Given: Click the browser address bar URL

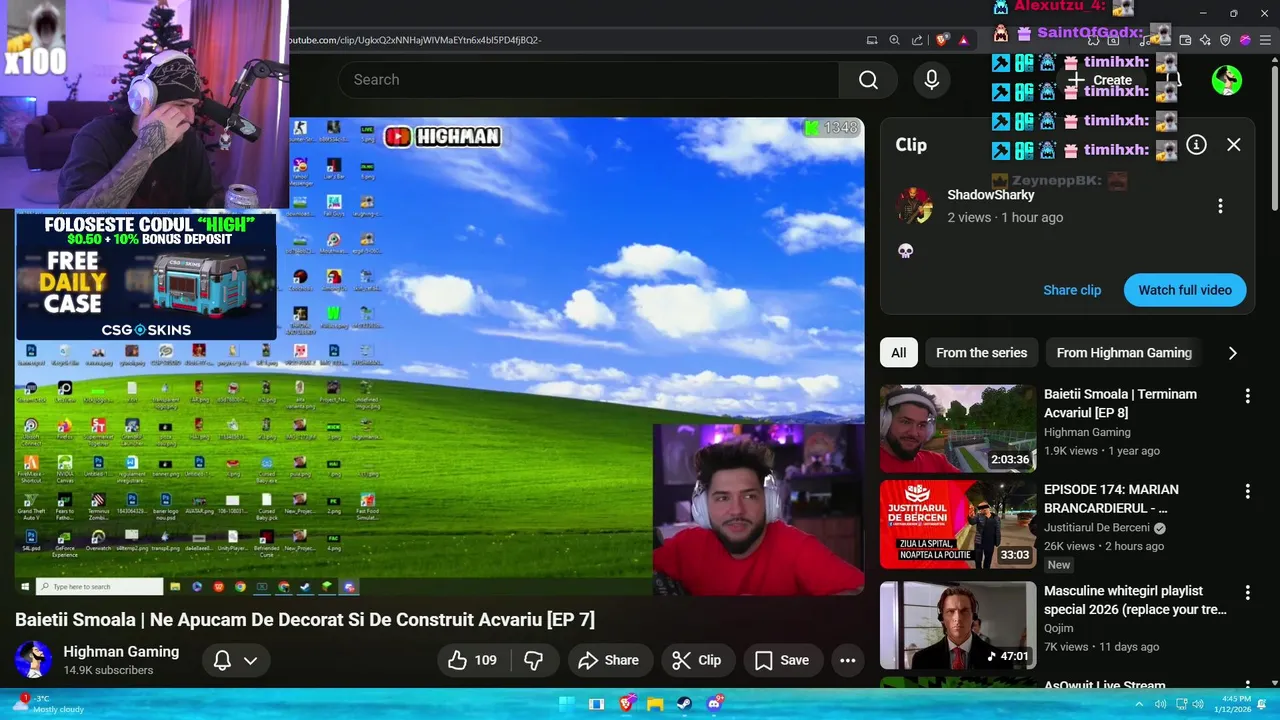Looking at the screenshot, I should tap(415, 40).
